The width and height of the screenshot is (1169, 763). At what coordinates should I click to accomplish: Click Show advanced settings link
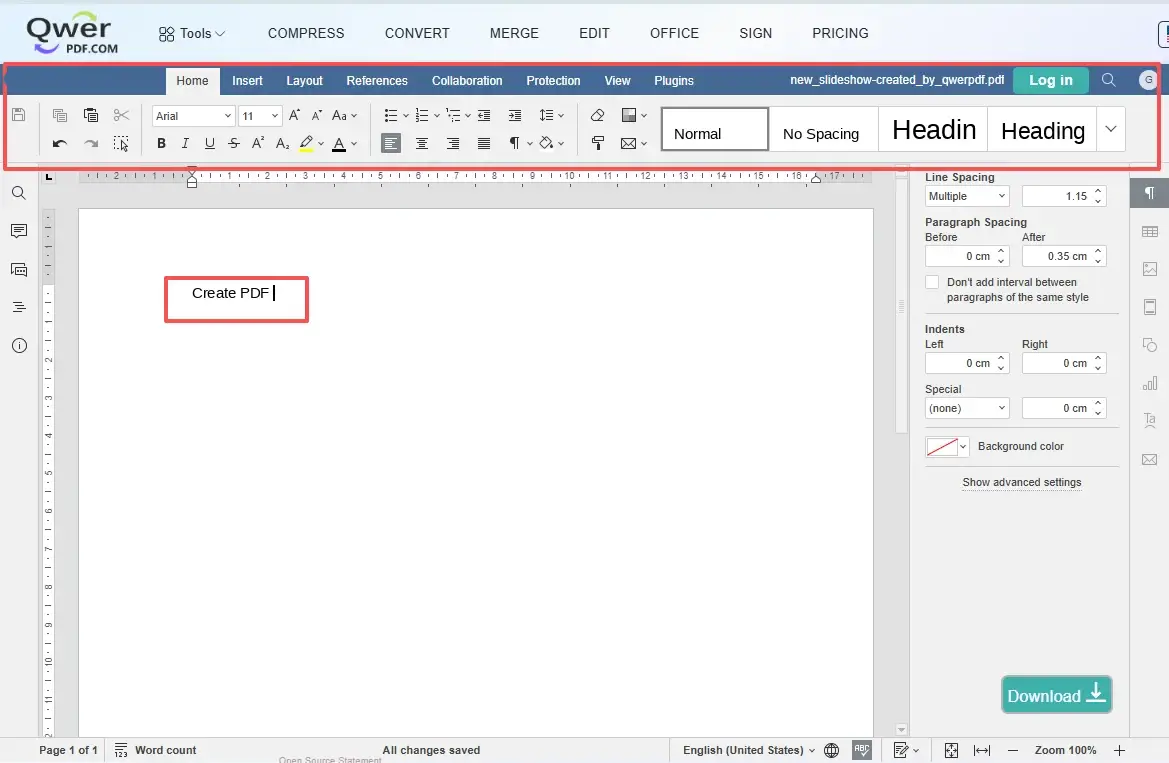point(1021,483)
